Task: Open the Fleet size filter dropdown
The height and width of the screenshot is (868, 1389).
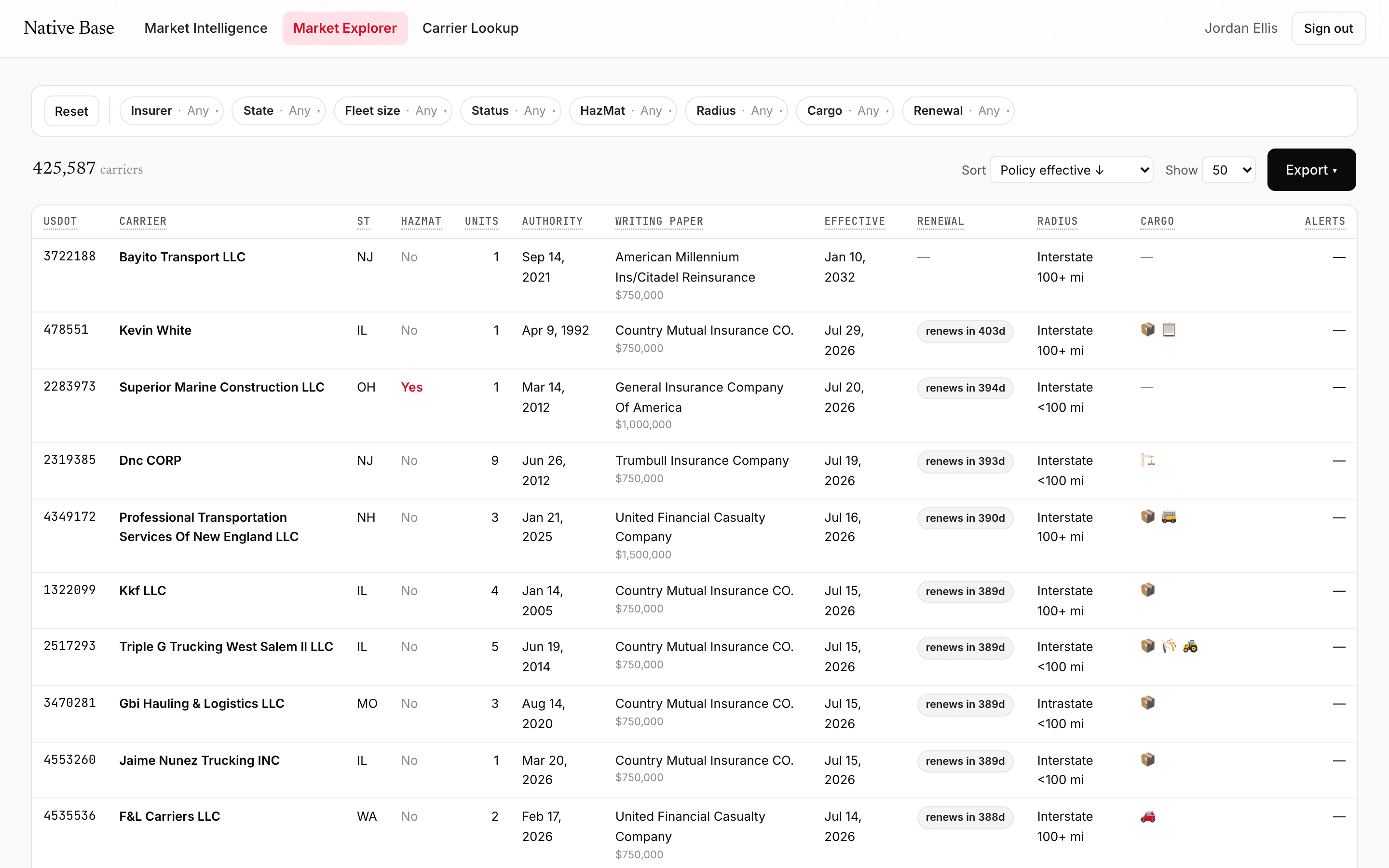Action: 393,111
